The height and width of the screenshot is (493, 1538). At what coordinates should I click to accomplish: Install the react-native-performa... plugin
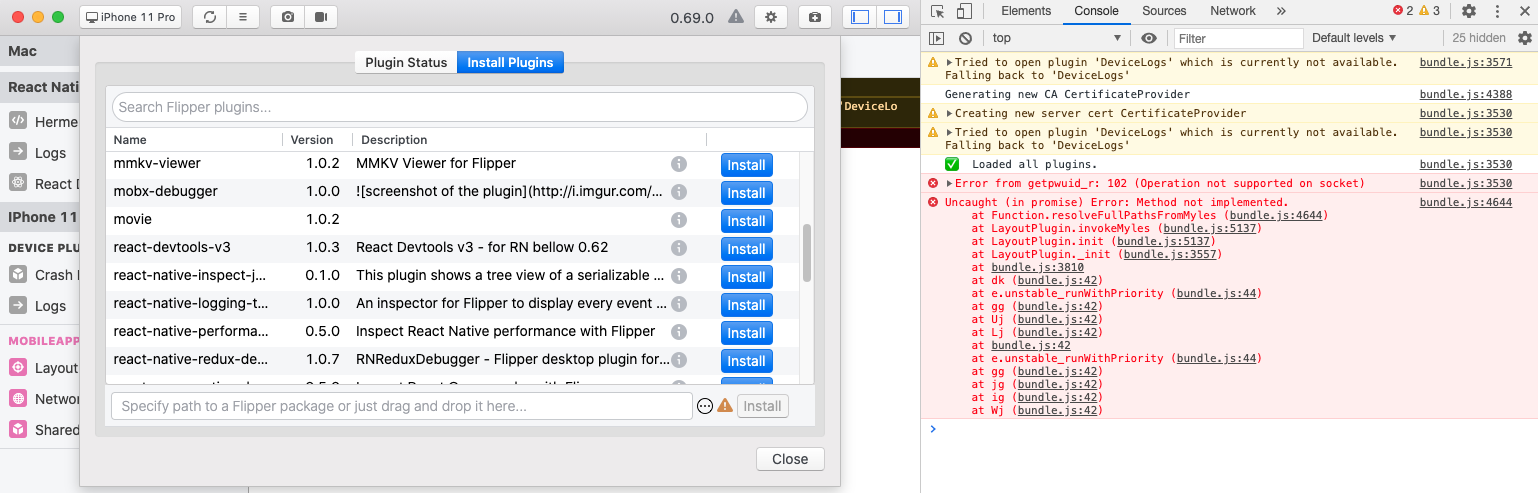[746, 333]
